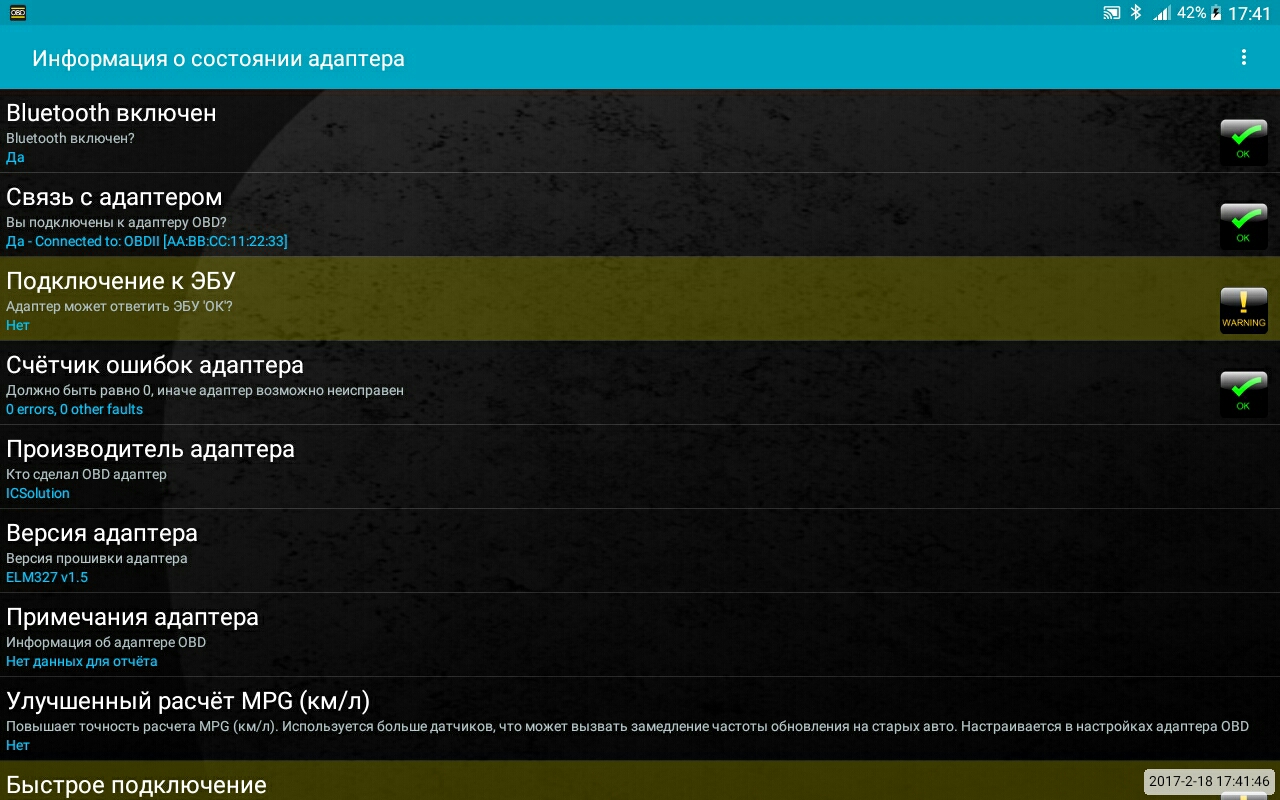Click 'Вы подключены к адаптеру OBD?' description
Image resolution: width=1280 pixels, height=800 pixels.
[116, 222]
